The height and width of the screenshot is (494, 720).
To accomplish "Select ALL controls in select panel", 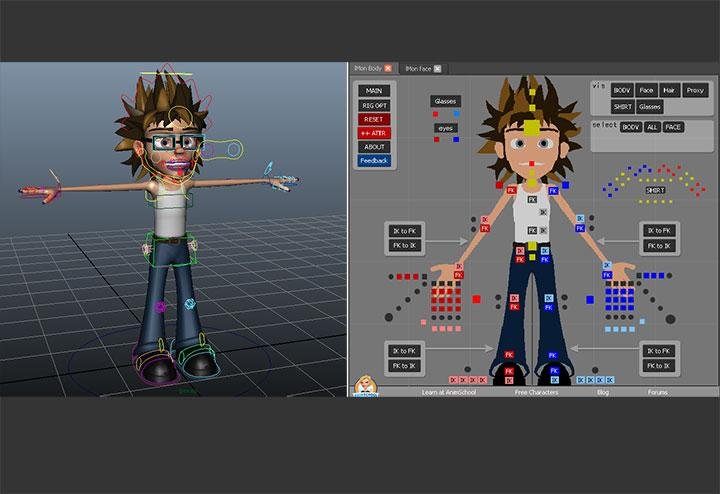I will 652,127.
